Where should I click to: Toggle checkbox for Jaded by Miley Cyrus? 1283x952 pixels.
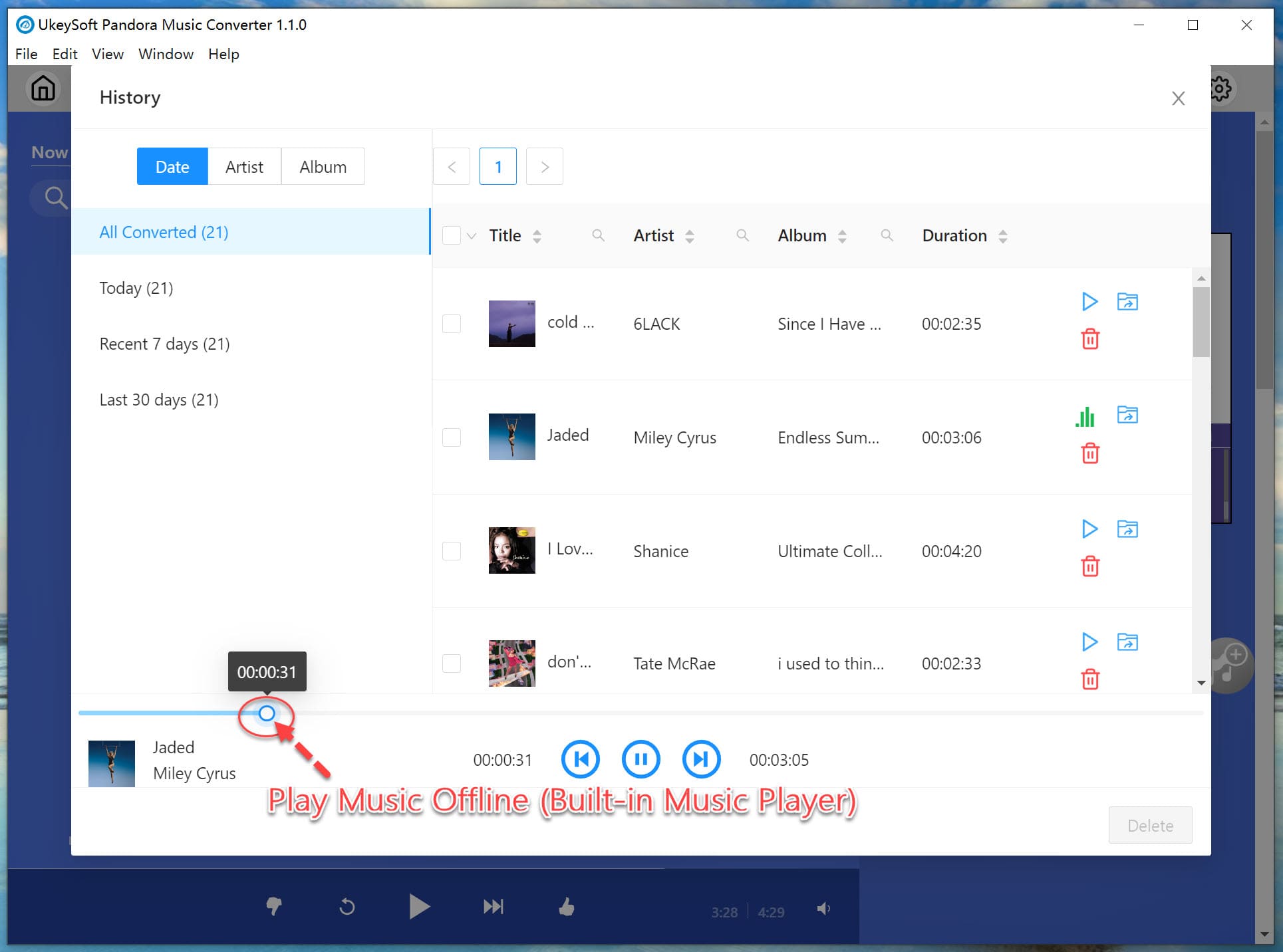pyautogui.click(x=451, y=436)
